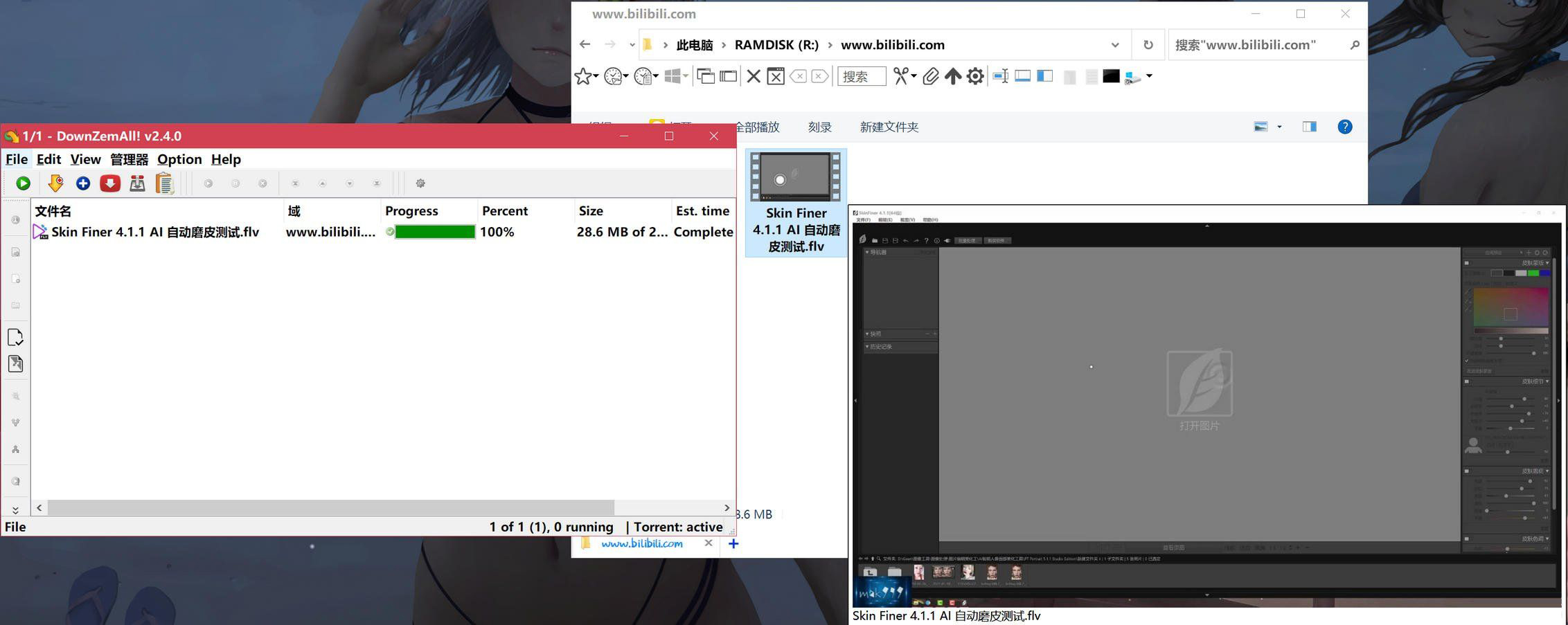Click the page-with-checkmark icon in DownZemAll sidebar
Image resolution: width=1568 pixels, height=625 pixels.
point(15,337)
